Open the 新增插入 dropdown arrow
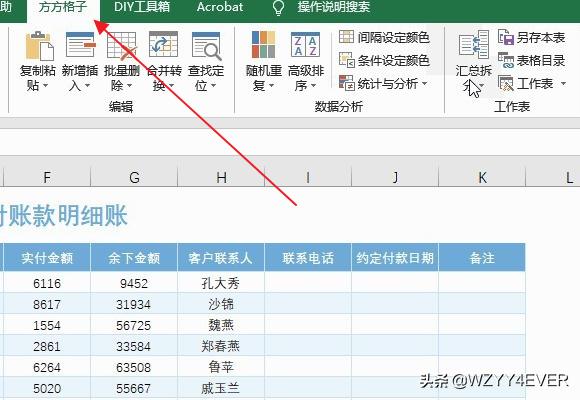This screenshot has width=580, height=400. [x=88, y=86]
